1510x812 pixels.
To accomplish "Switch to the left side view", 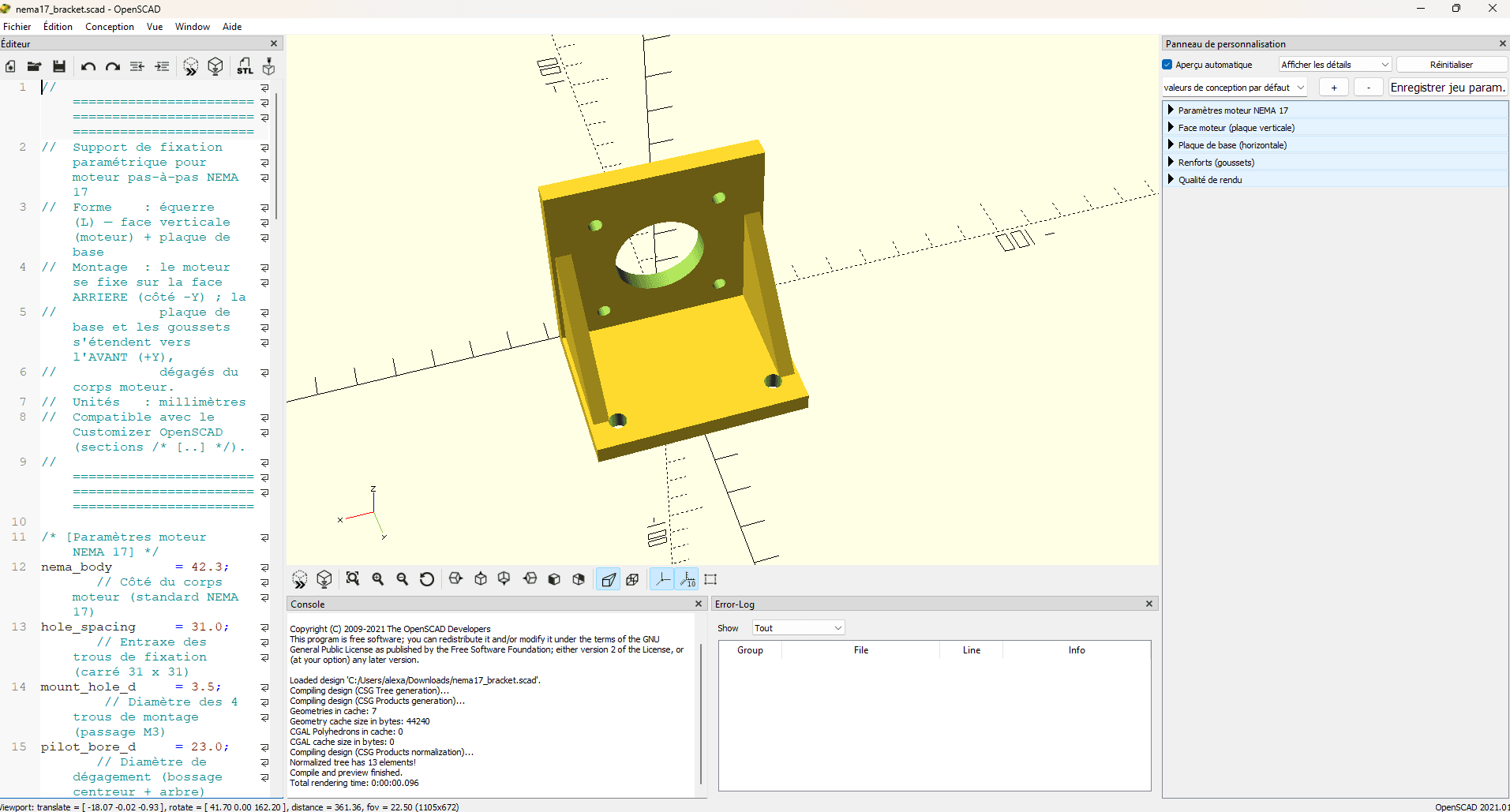I will 530,579.
